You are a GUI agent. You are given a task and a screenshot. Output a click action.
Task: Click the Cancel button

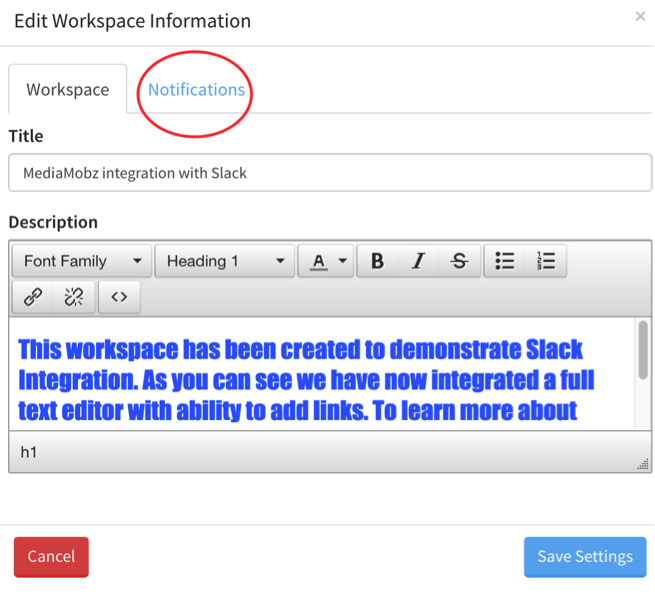(x=51, y=557)
